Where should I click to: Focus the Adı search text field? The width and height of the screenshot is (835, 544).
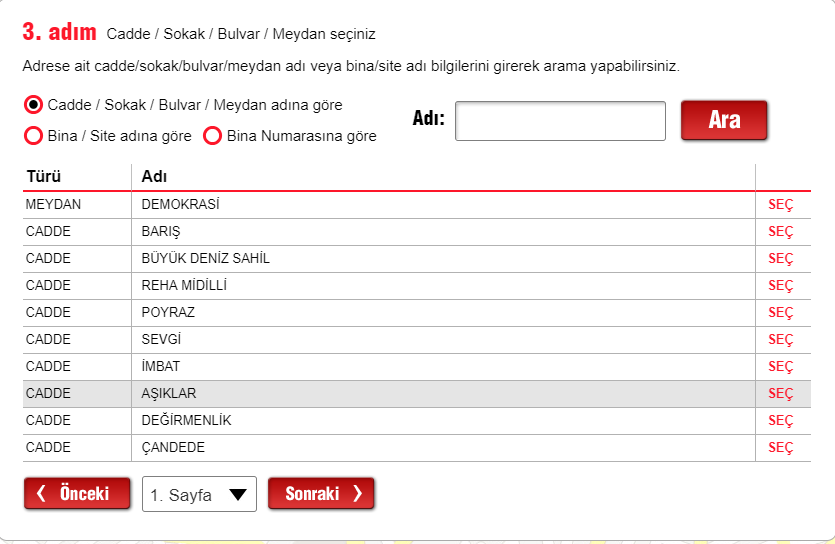[x=560, y=121]
